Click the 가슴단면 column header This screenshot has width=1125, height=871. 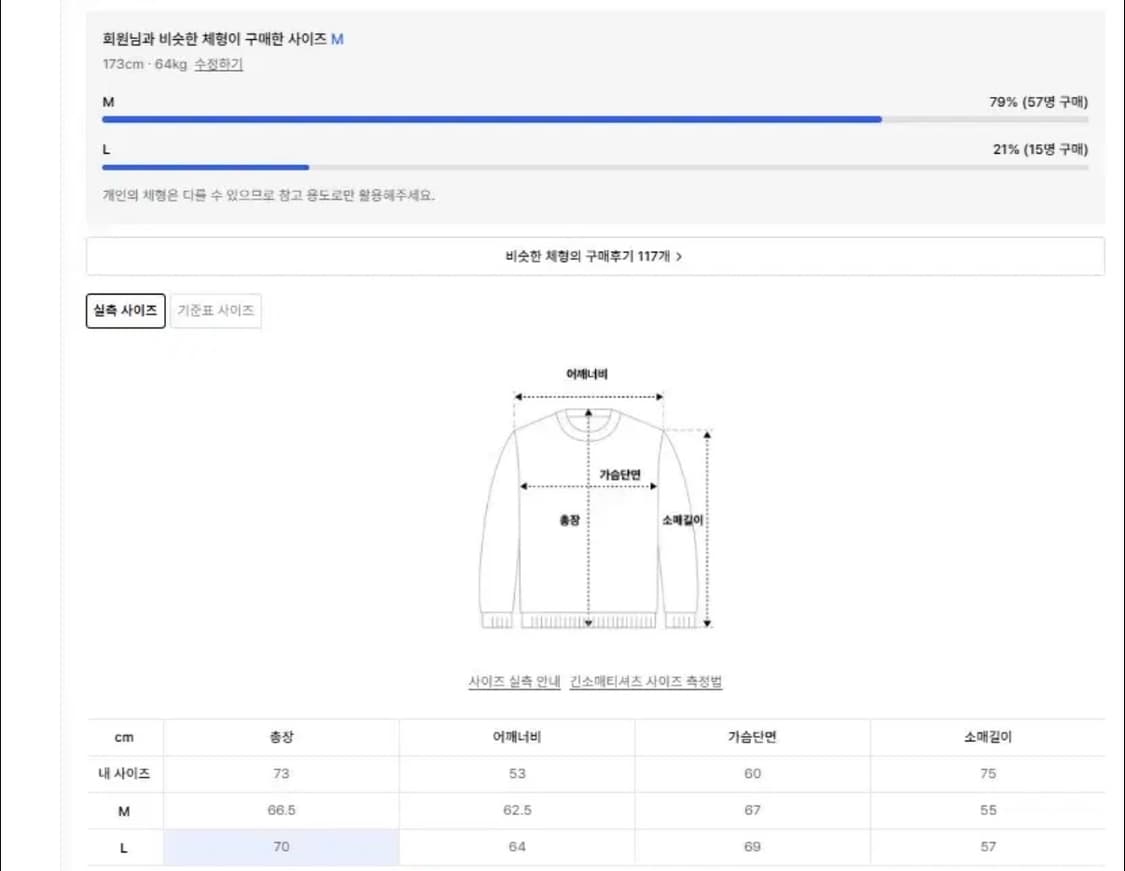[752, 737]
